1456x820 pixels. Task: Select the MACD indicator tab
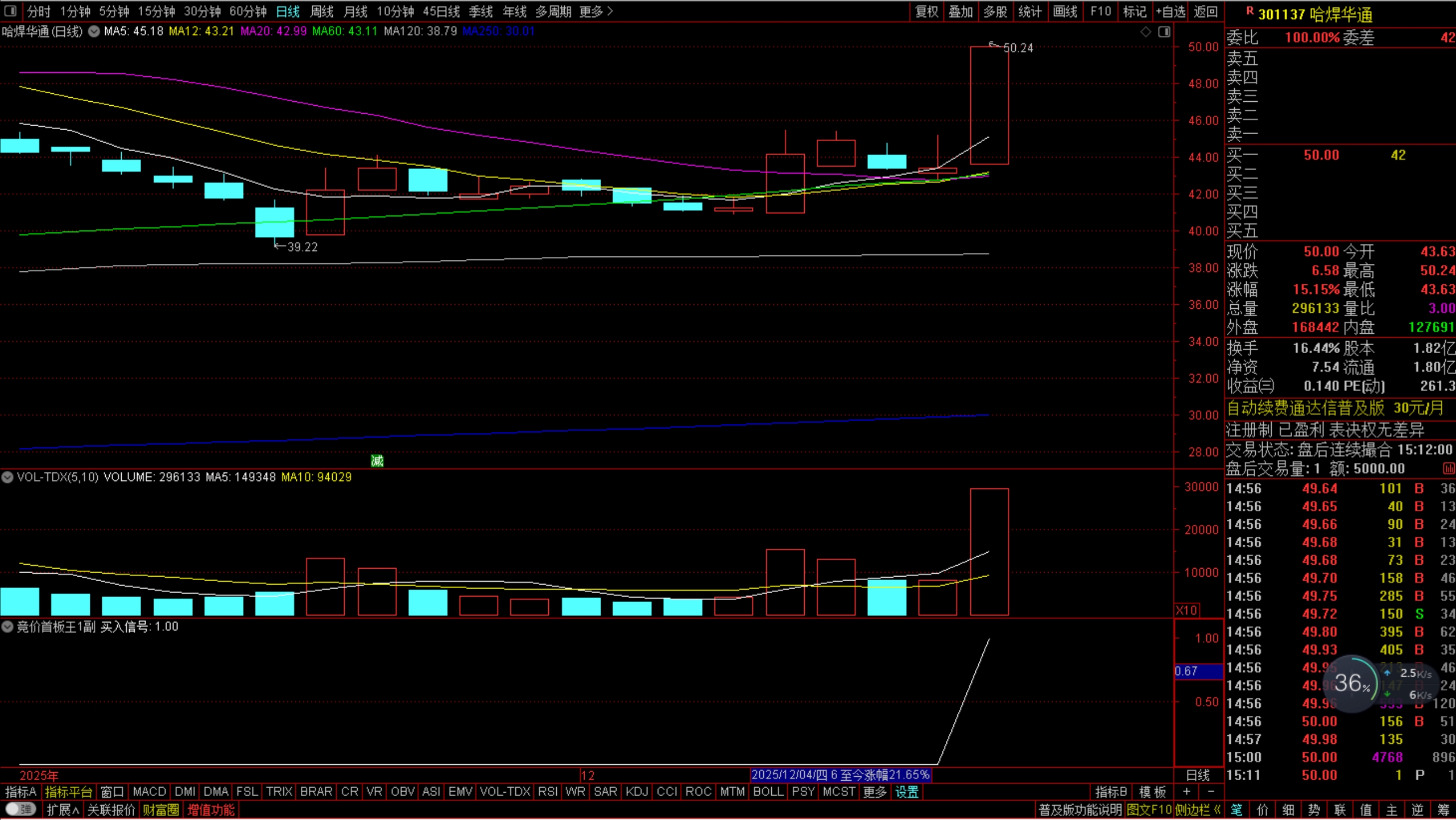[x=149, y=792]
